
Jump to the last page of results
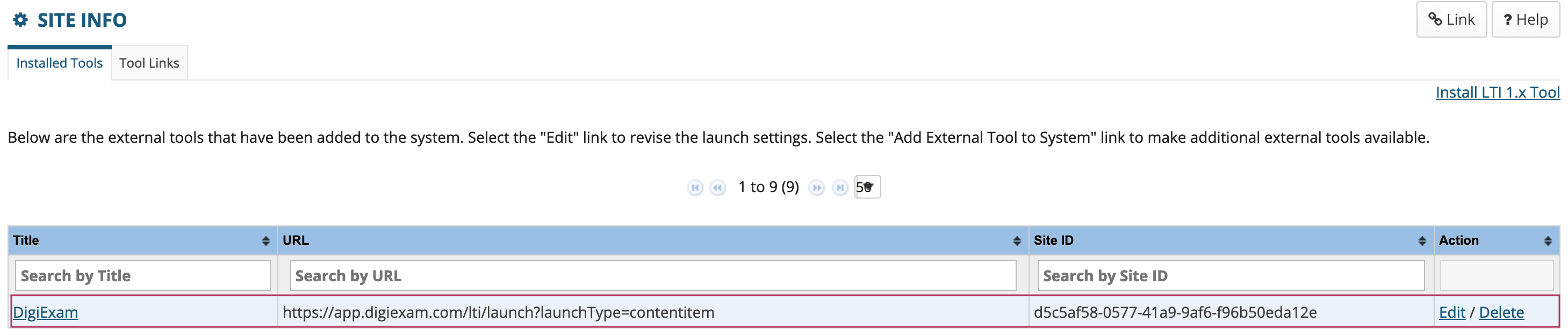coord(840,188)
